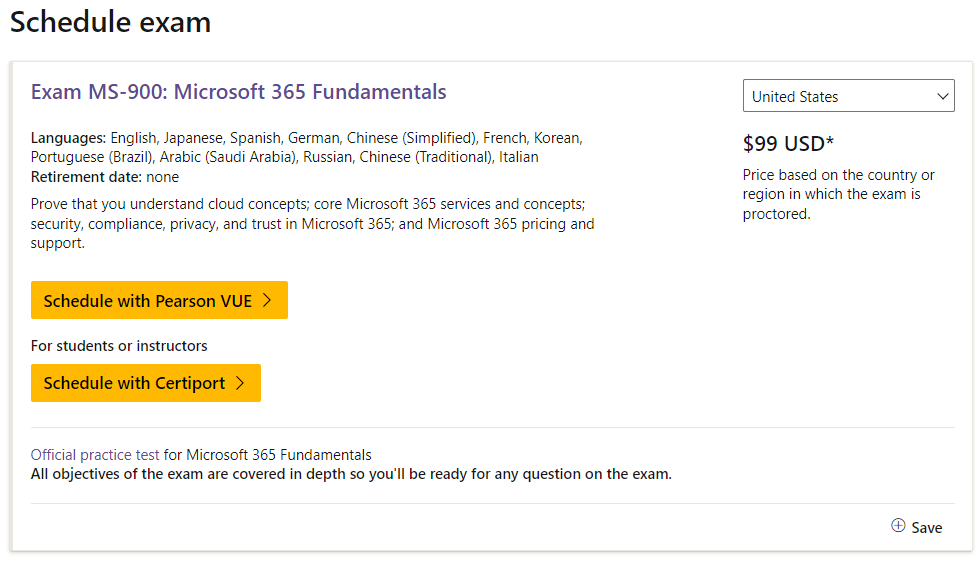Click the chevron icon on Pearson VUE button
The image size is (978, 563).
tap(267, 301)
